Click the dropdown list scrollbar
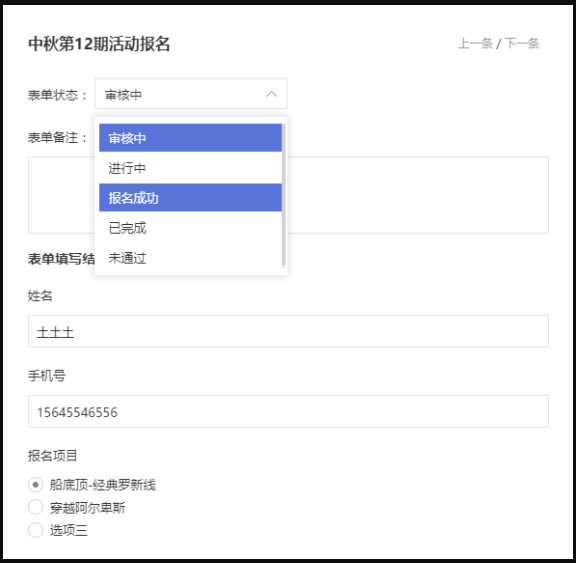The height and width of the screenshot is (563, 576). click(284, 195)
